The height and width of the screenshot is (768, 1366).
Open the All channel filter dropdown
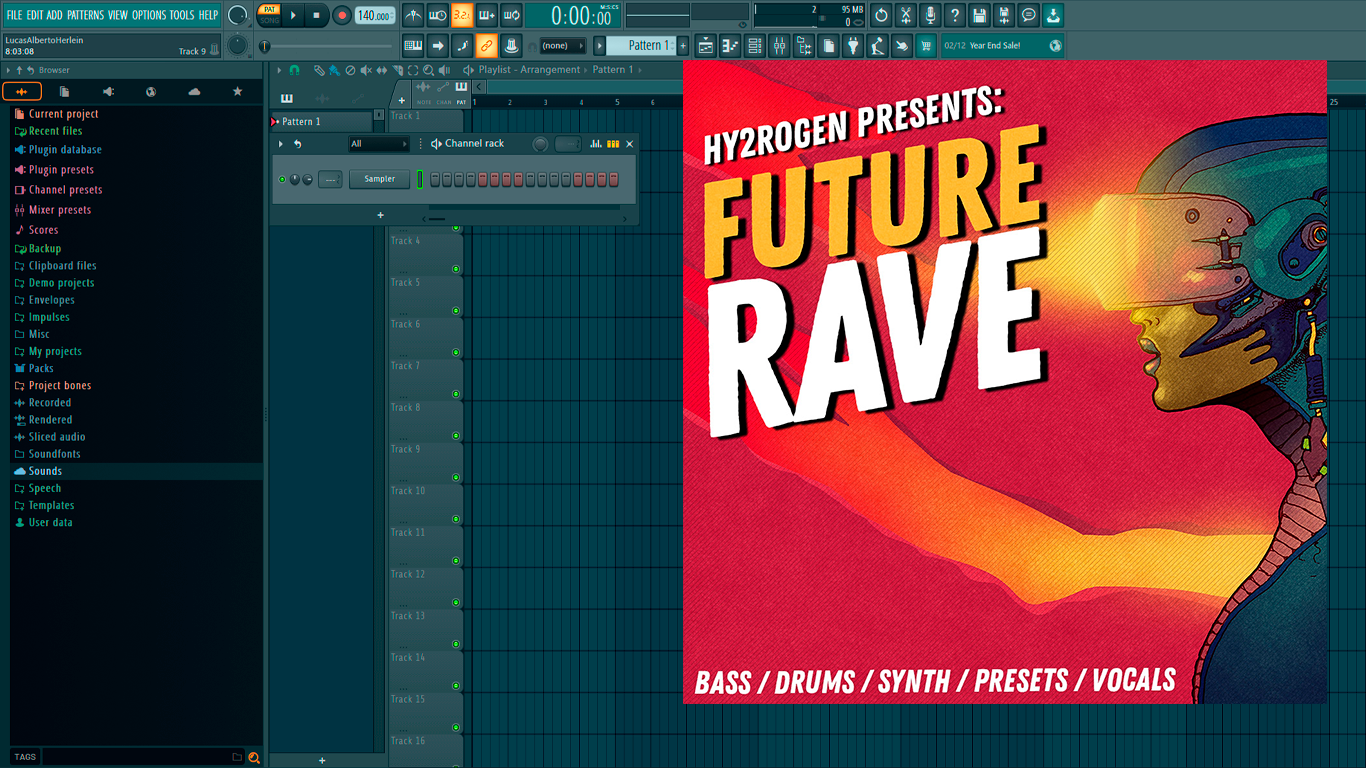point(379,144)
